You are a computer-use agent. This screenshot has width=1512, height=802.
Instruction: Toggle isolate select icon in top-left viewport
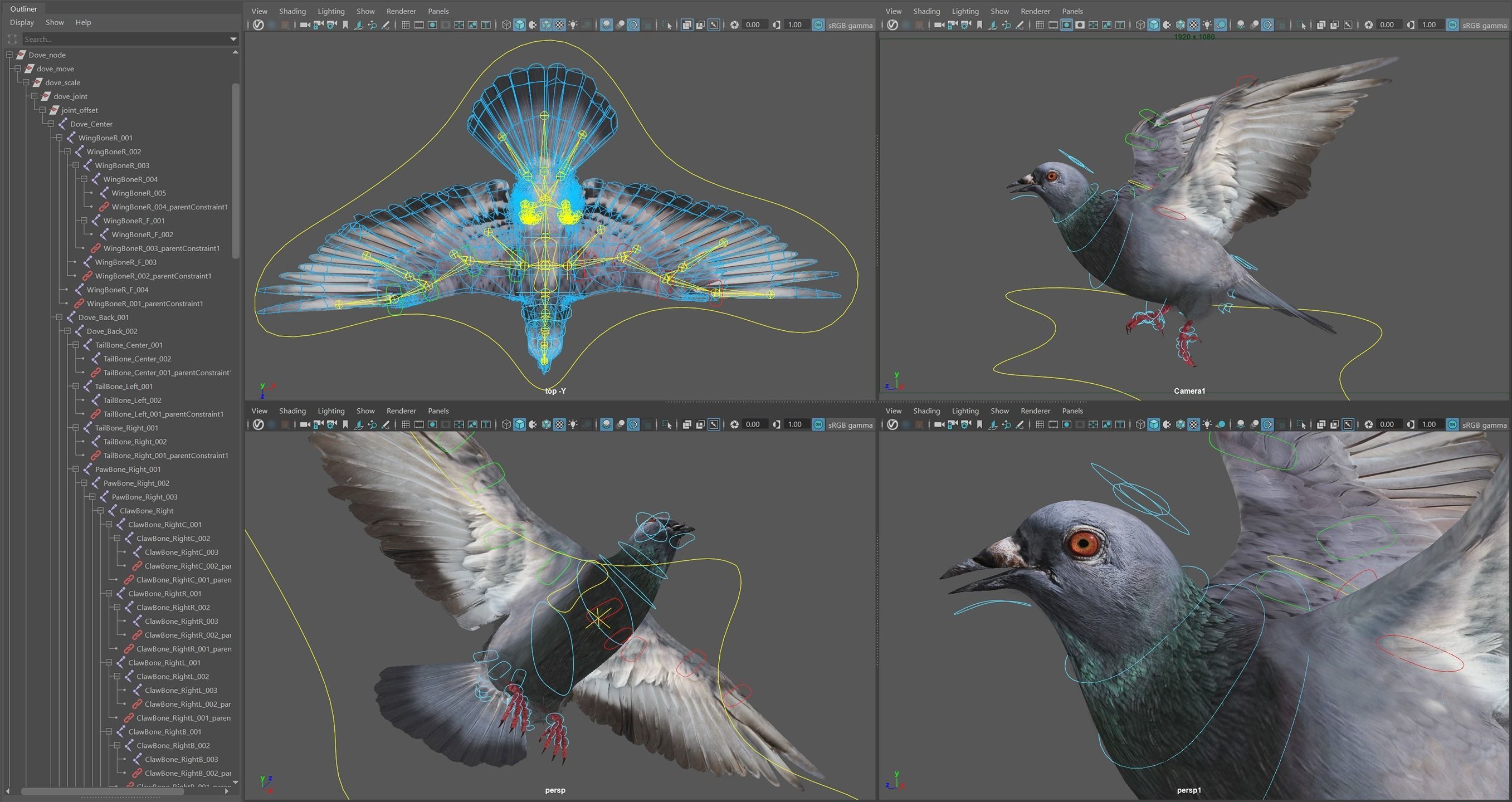tap(667, 25)
